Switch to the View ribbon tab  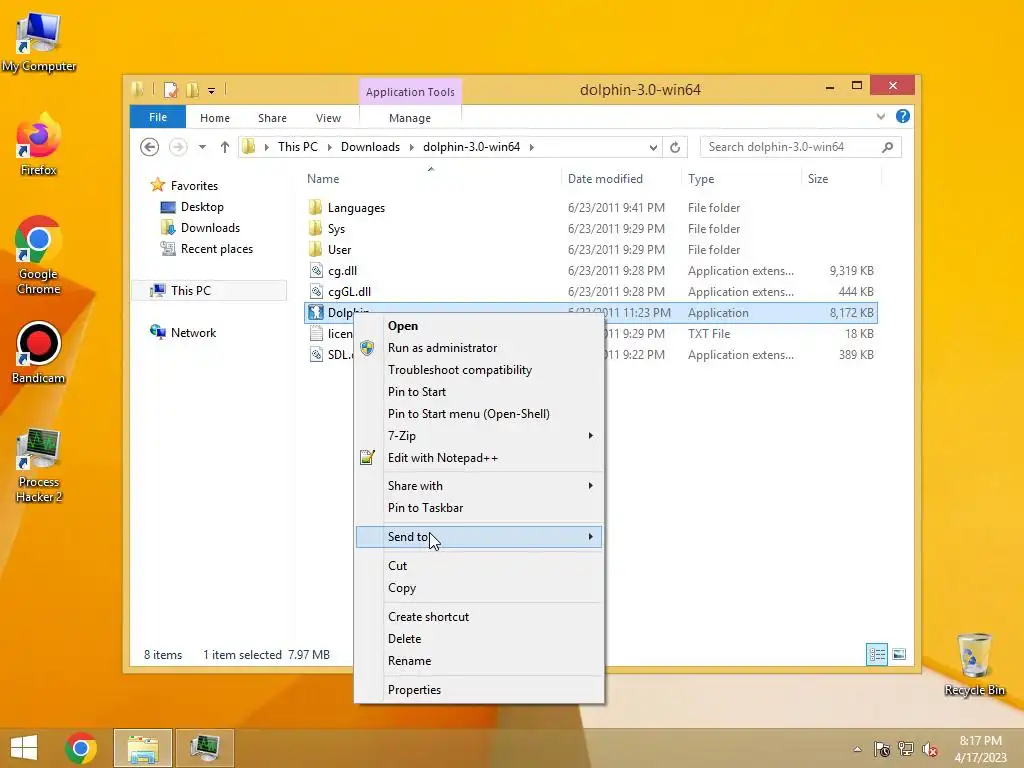pyautogui.click(x=328, y=118)
